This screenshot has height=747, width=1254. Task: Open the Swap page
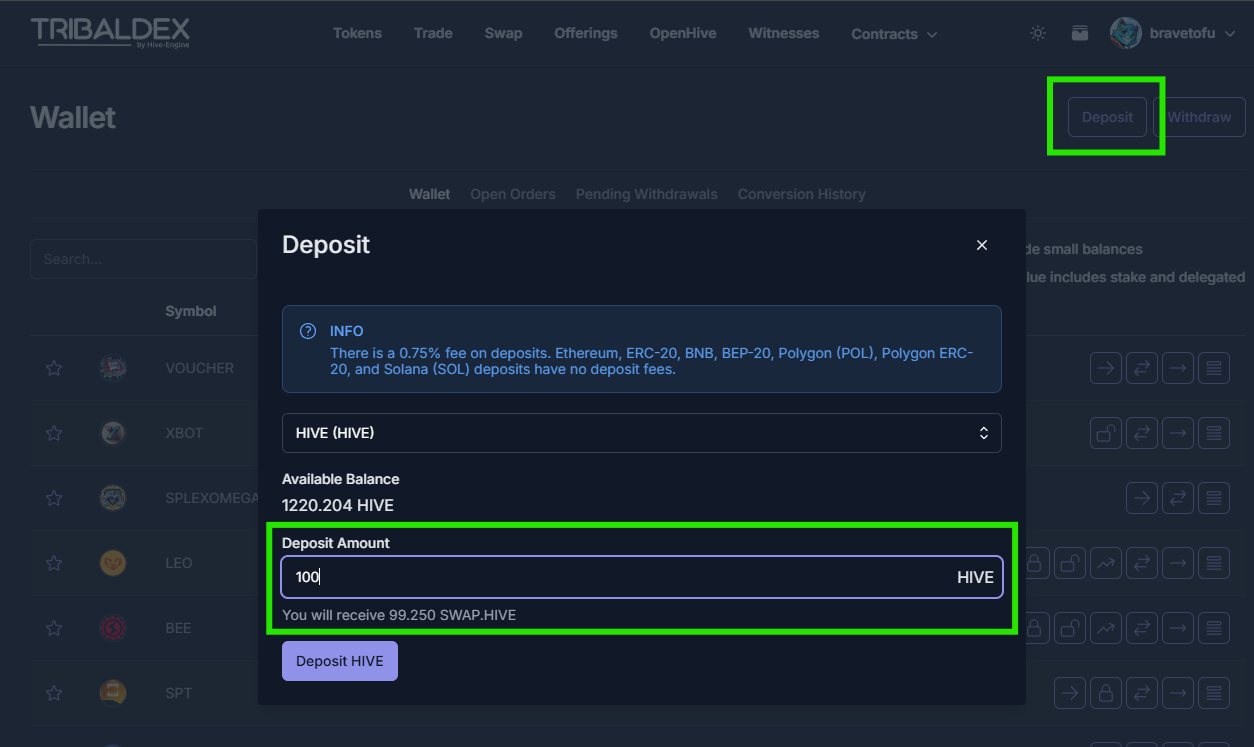point(503,33)
